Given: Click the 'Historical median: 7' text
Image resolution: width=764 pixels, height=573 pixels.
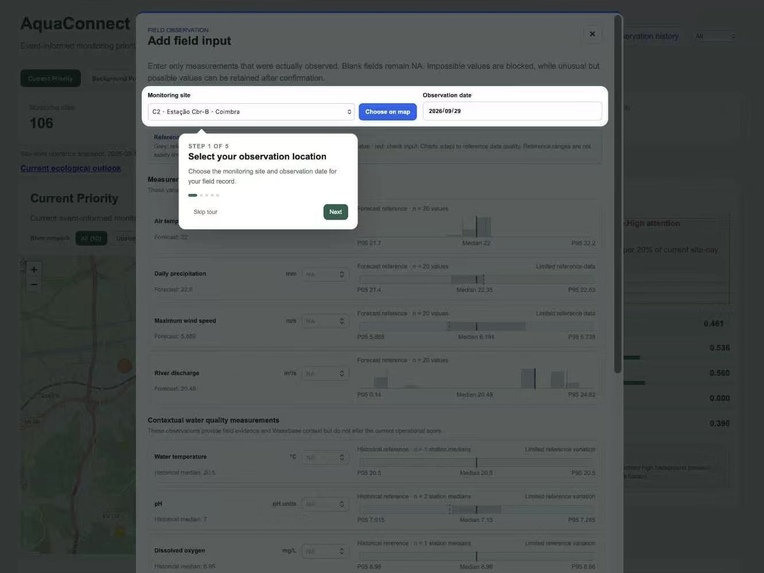Looking at the screenshot, I should tap(180, 519).
